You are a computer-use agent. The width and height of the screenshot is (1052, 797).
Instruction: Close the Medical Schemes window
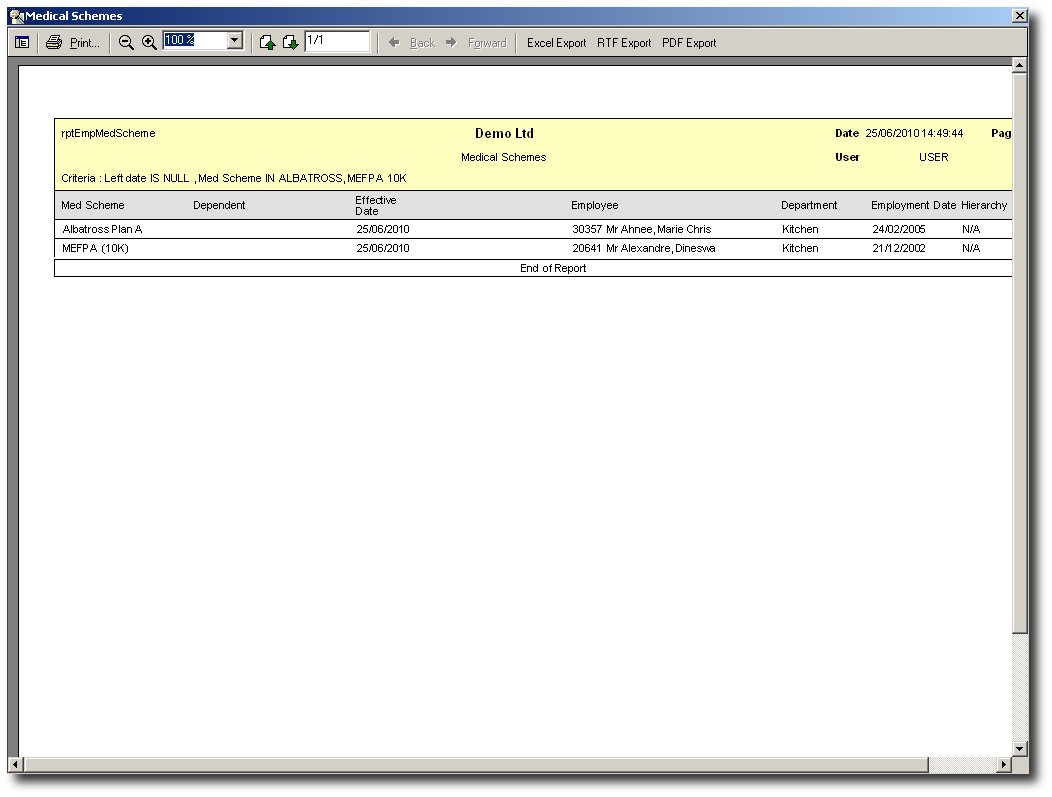[1019, 16]
